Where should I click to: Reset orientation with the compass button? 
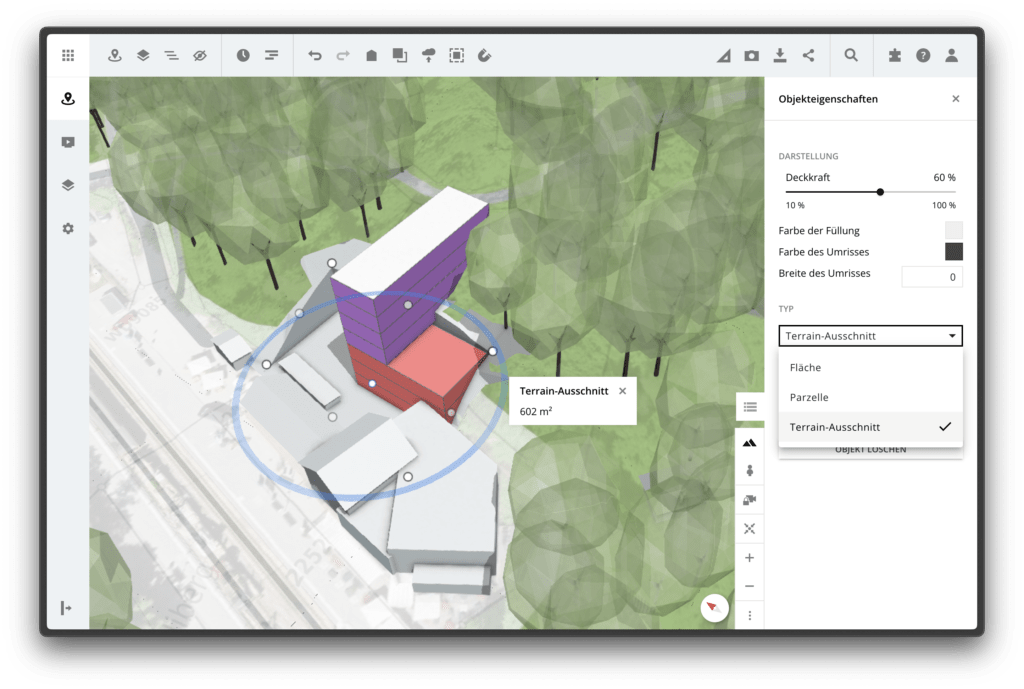(714, 607)
